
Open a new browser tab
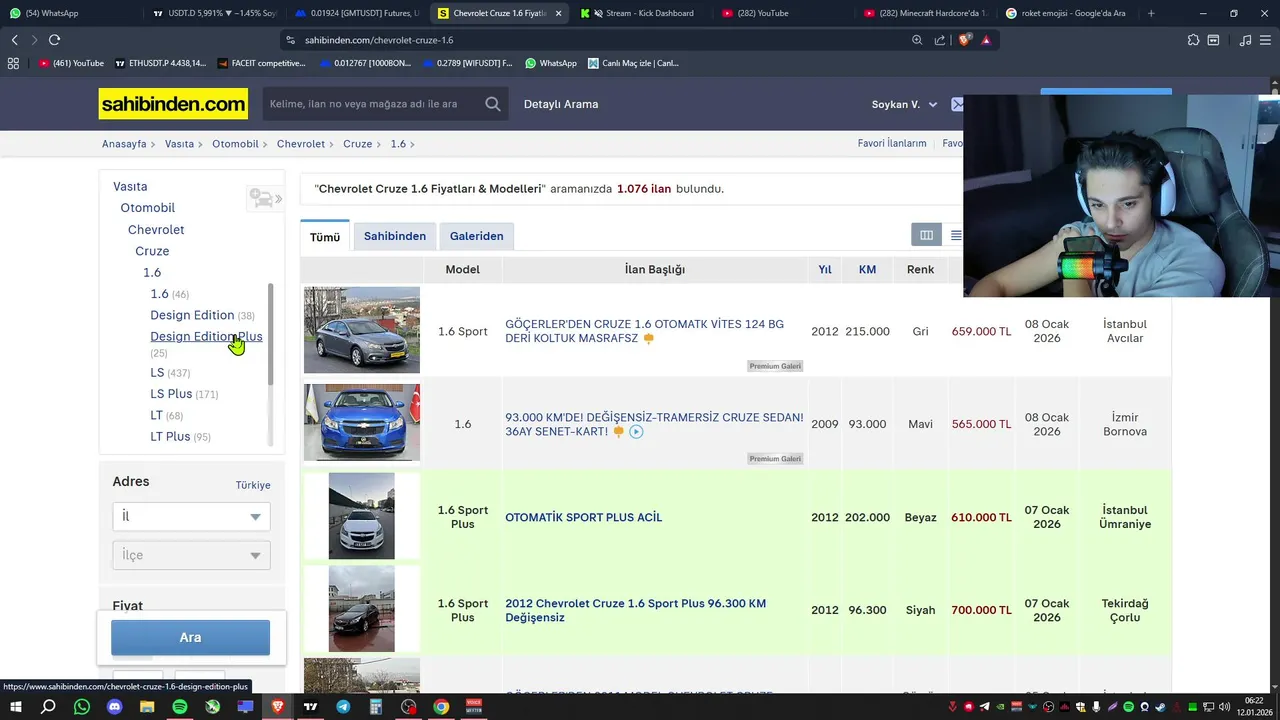point(1151,13)
